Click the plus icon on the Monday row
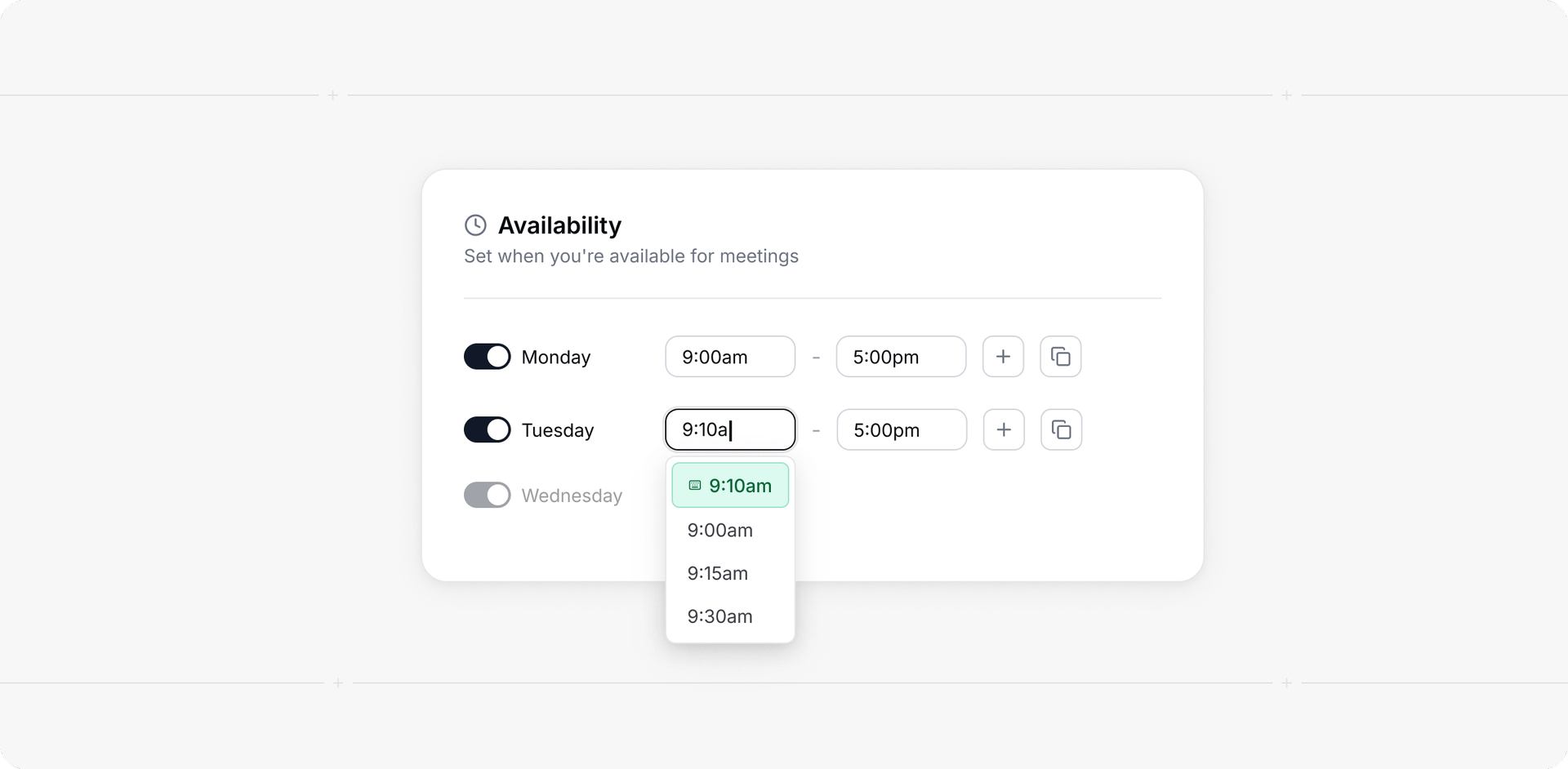This screenshot has height=769, width=1568. tap(1003, 357)
